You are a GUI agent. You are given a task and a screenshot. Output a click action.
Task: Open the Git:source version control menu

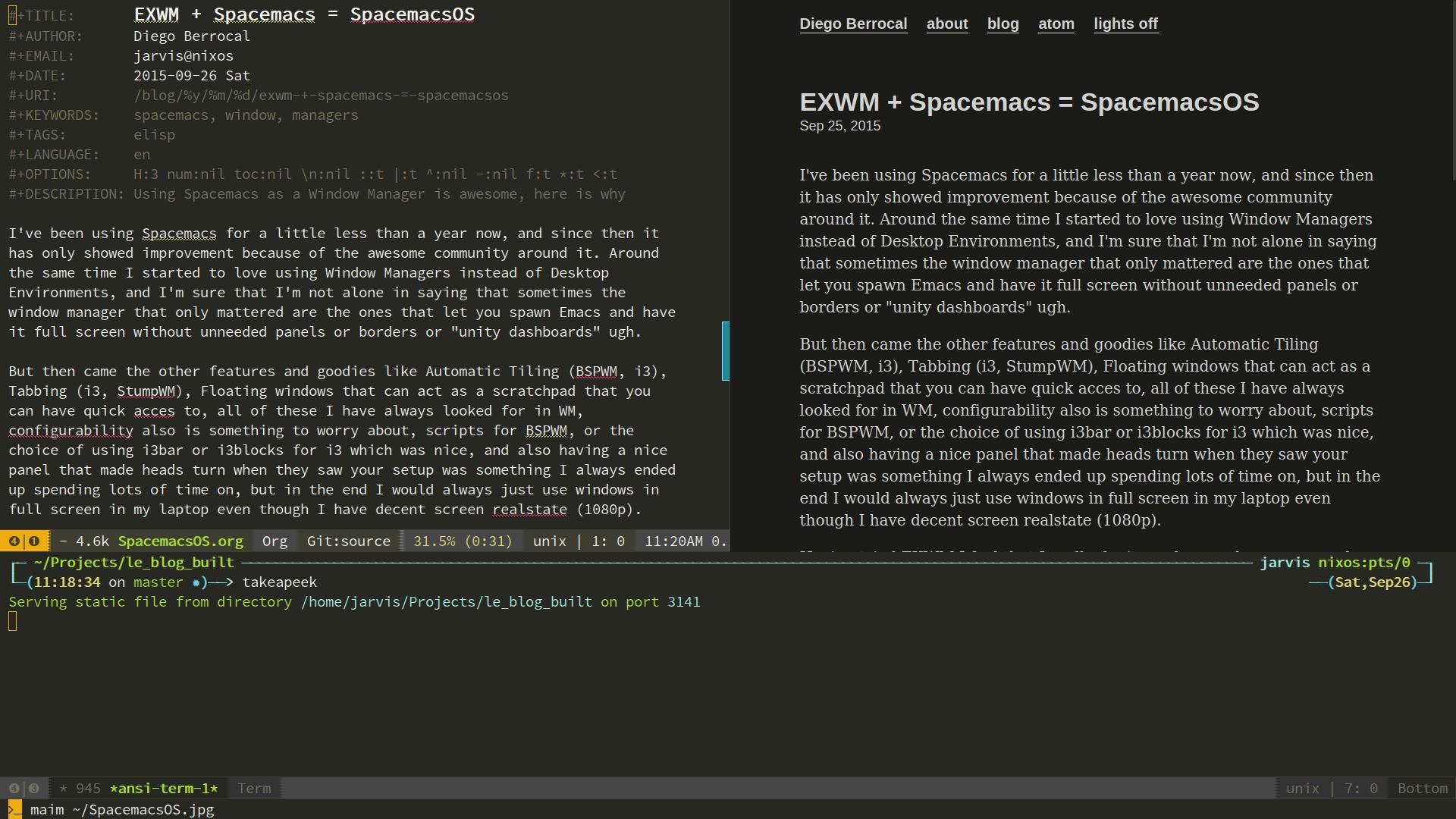click(x=348, y=541)
